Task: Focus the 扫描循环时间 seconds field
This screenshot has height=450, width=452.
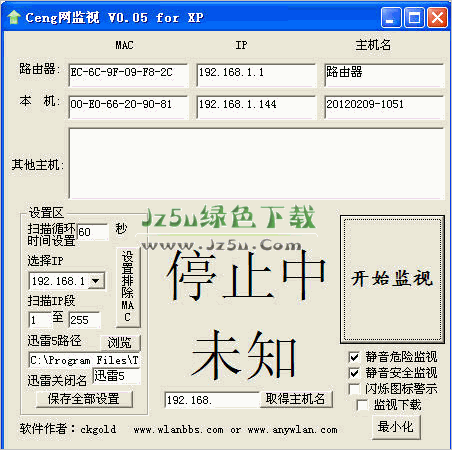Action: [93, 232]
